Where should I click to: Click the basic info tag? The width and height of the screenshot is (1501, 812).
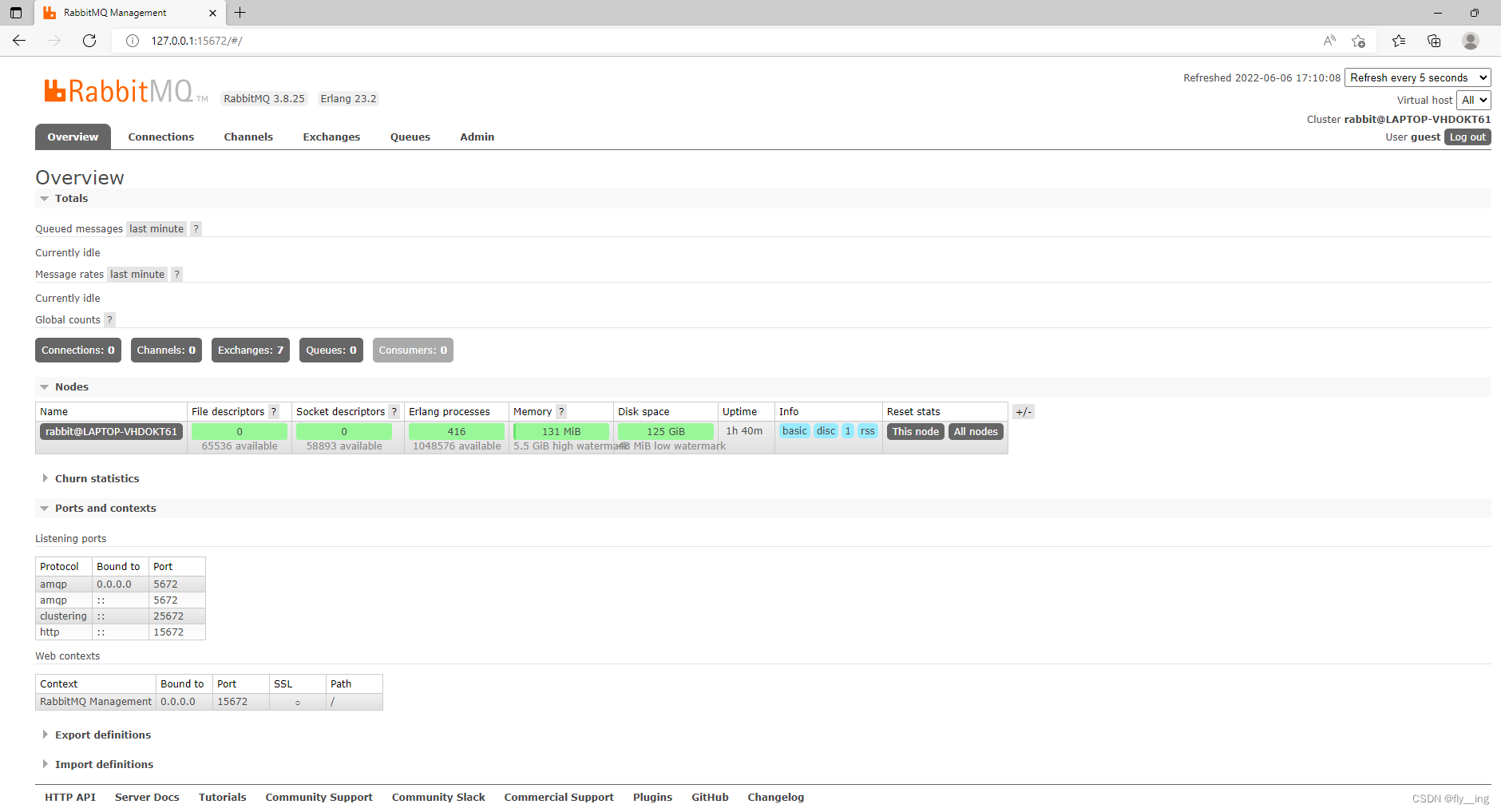[x=794, y=431]
